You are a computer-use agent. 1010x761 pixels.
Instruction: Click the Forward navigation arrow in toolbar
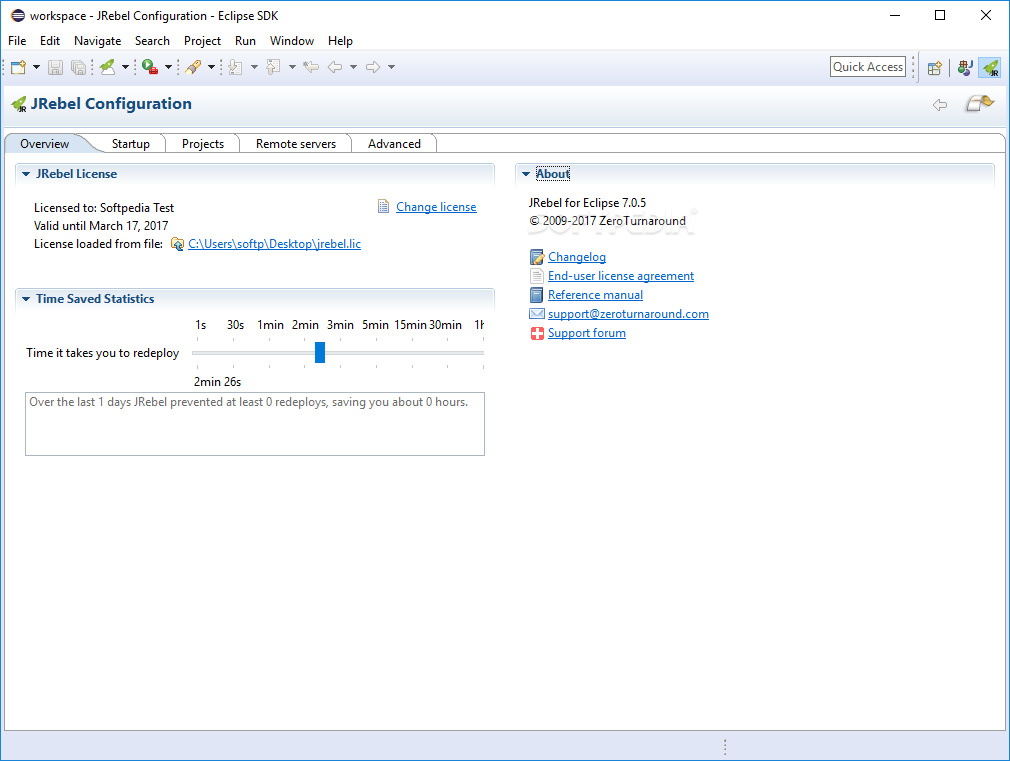[x=373, y=67]
